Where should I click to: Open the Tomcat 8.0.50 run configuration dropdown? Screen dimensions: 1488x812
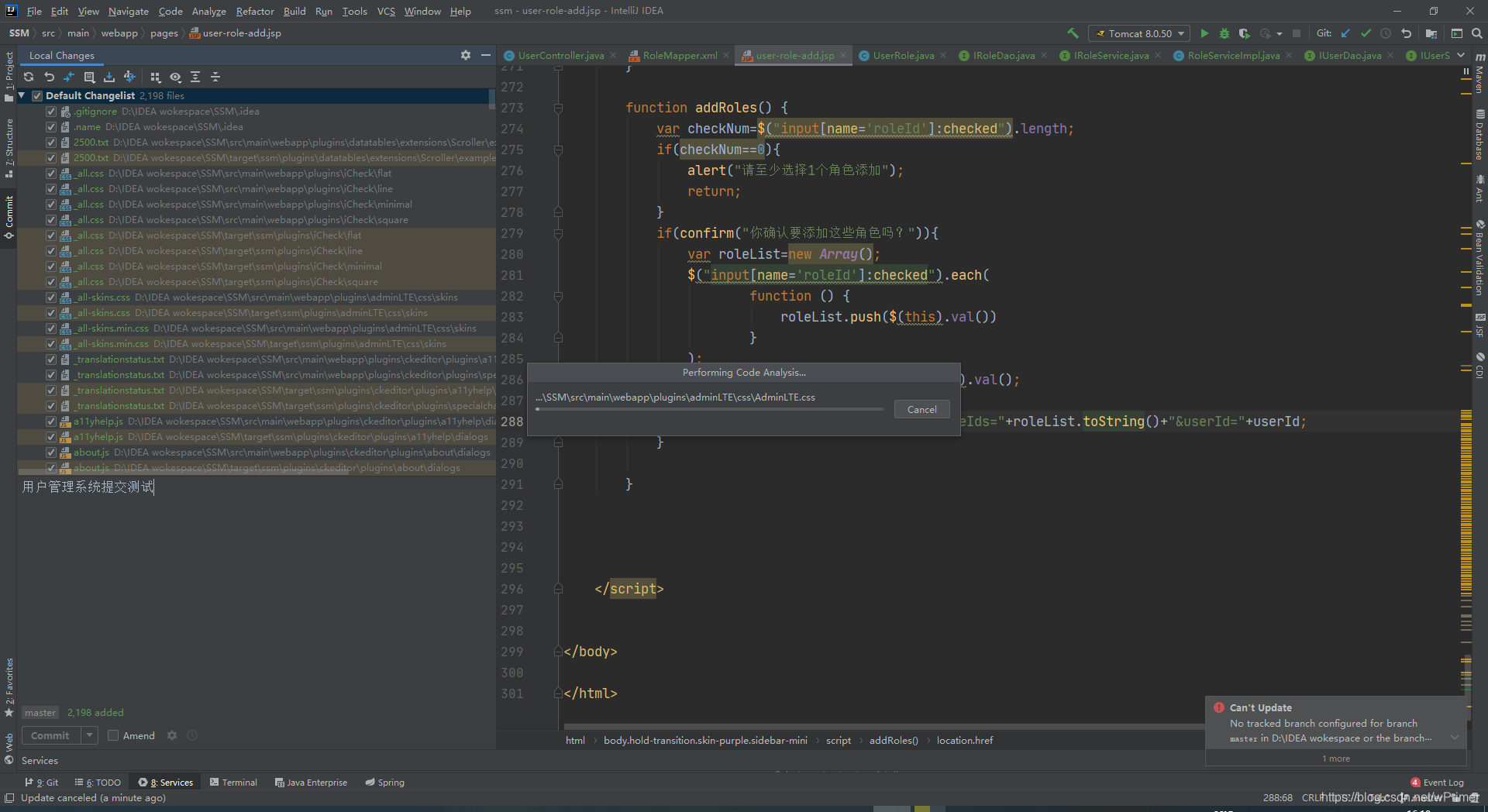[1139, 33]
